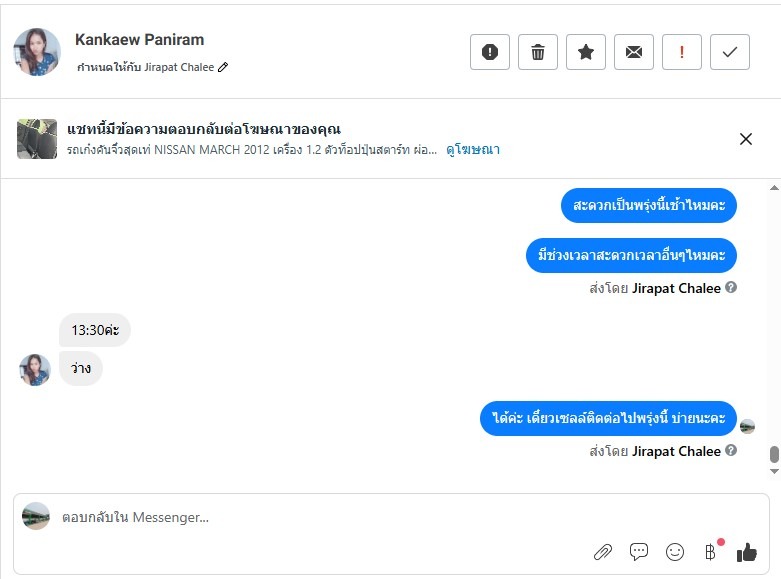
Task: Click the trash delete conversation icon
Action: pyautogui.click(x=538, y=52)
